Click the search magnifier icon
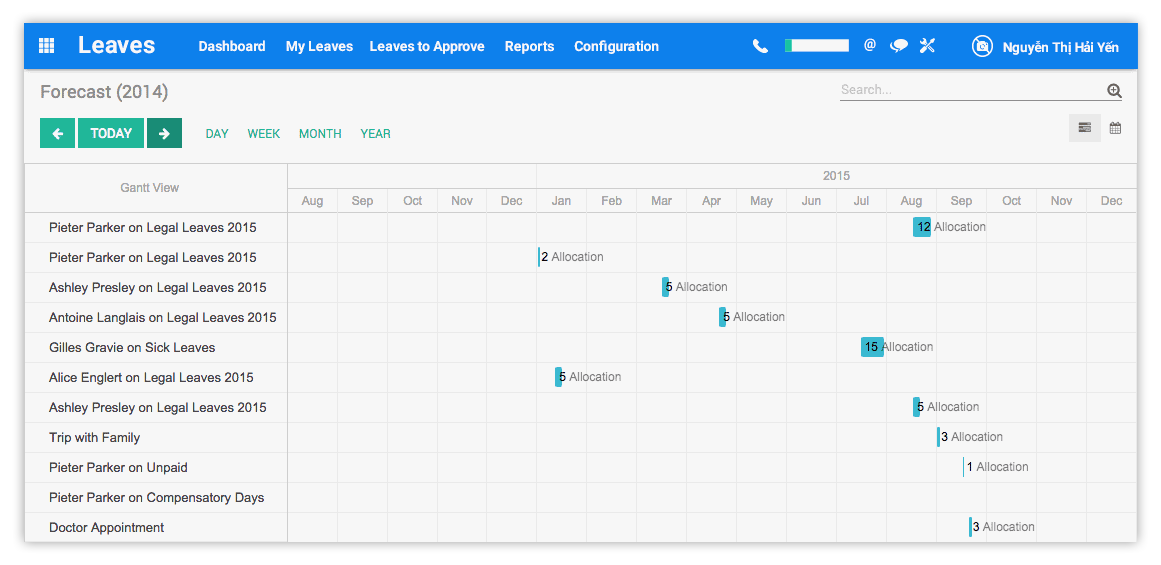 click(1114, 91)
